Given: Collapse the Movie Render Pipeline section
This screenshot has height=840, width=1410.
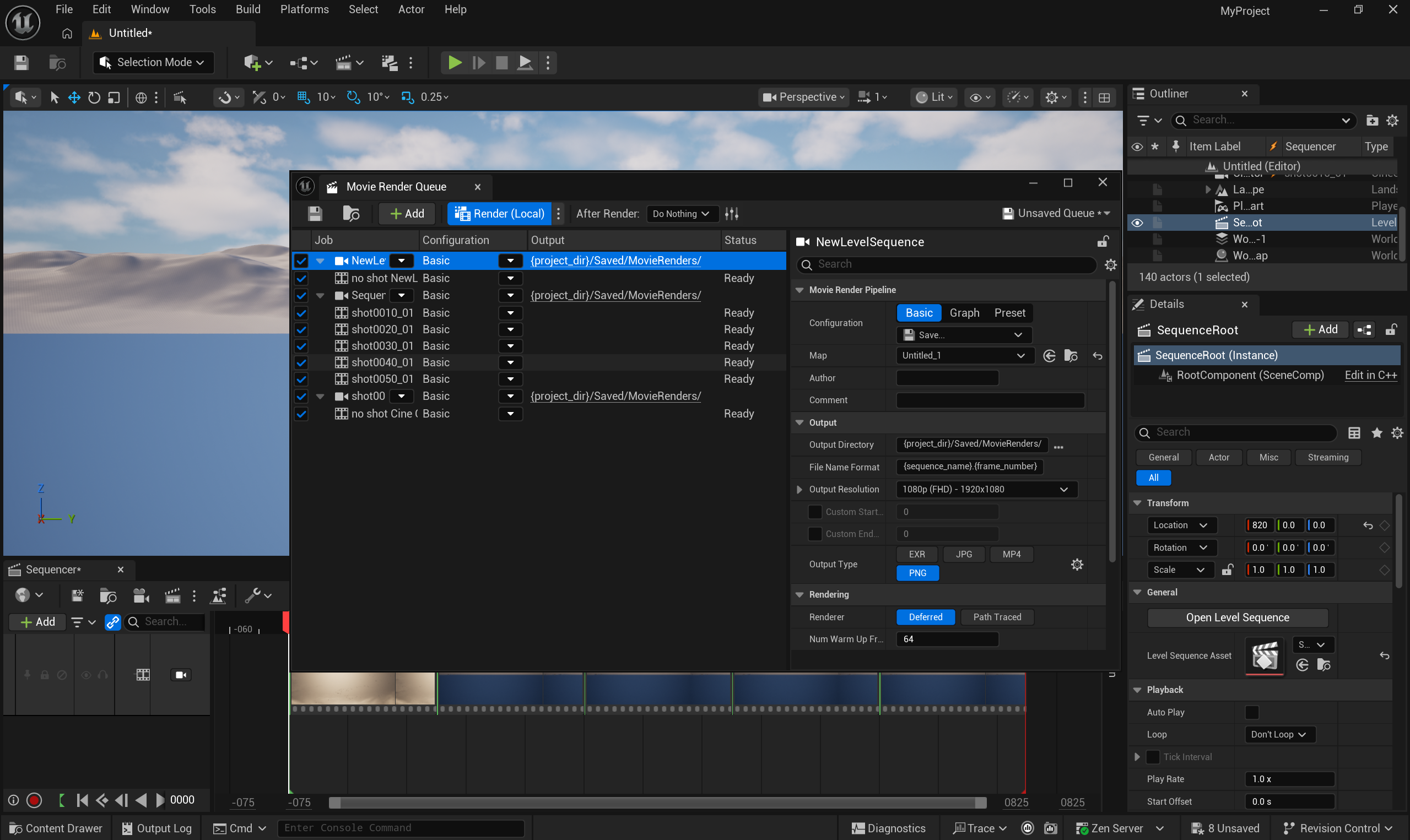Looking at the screenshot, I should 799,290.
